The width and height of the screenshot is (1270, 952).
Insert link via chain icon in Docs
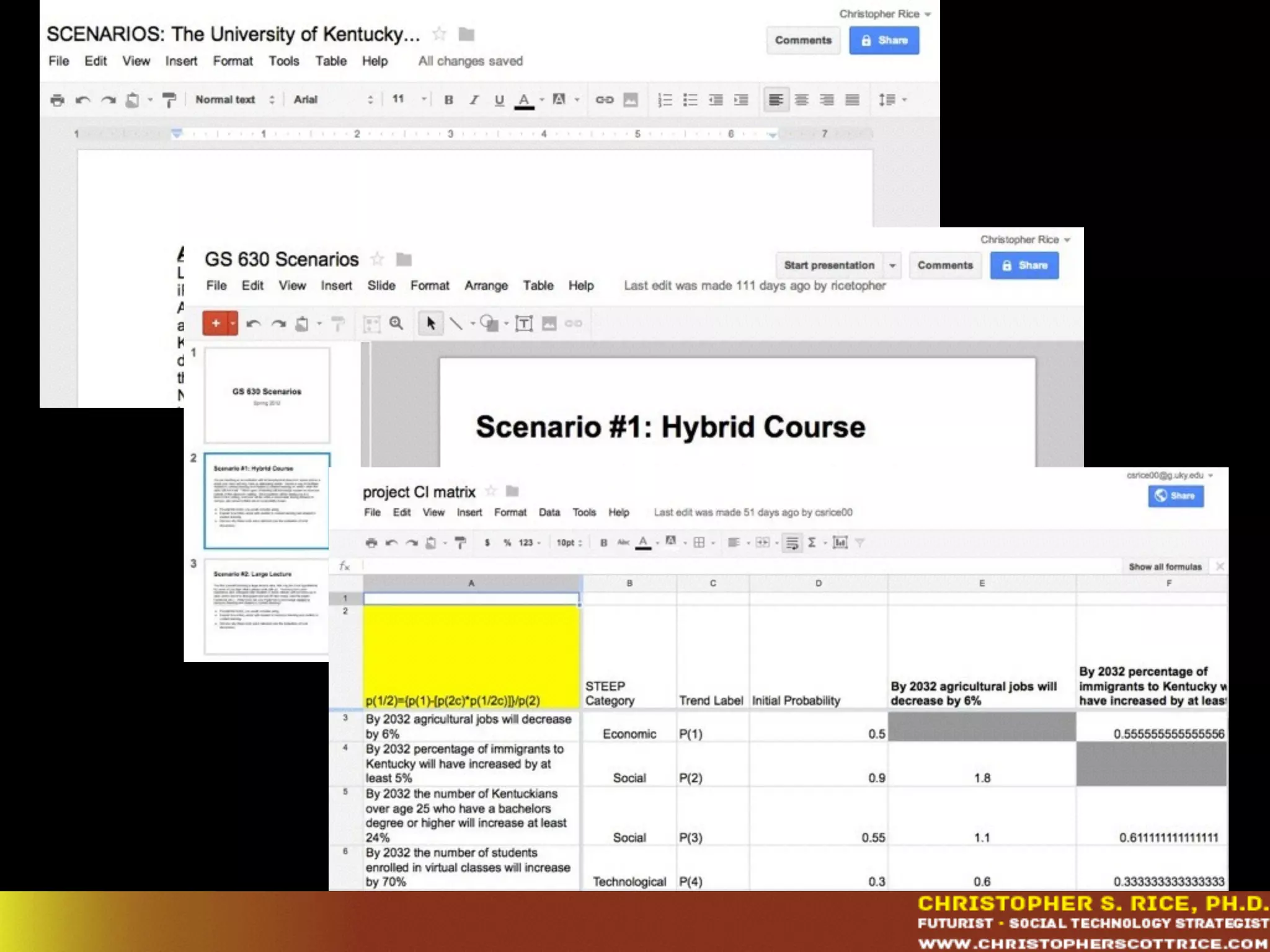604,100
